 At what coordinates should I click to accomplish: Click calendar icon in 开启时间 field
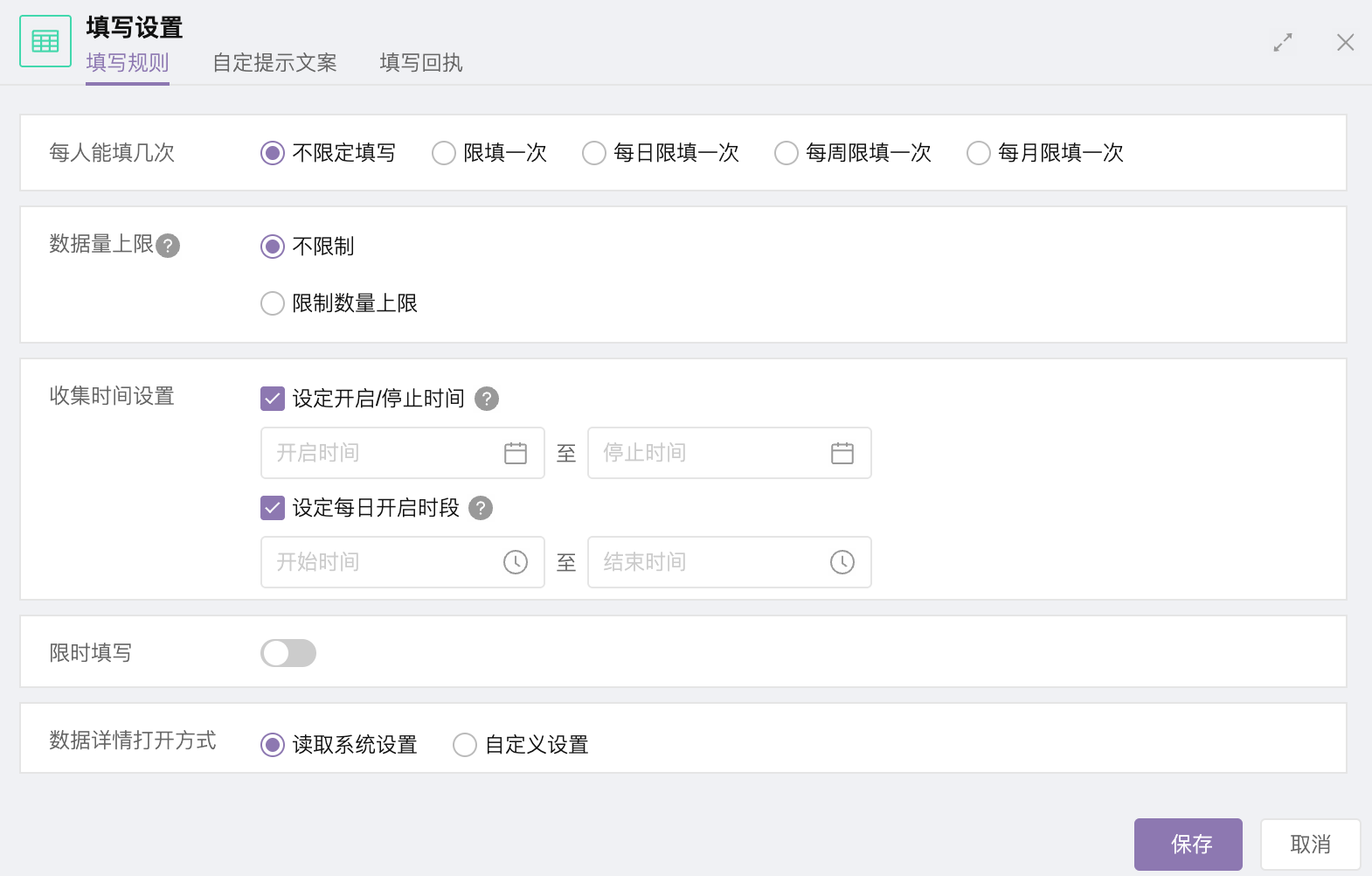(516, 453)
